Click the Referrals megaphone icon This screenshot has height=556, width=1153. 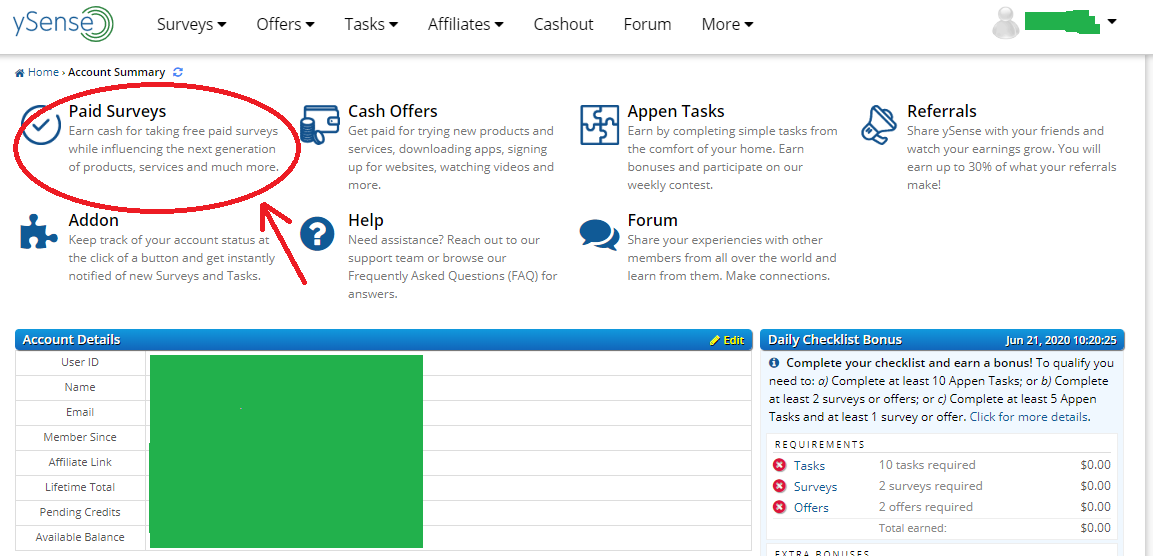click(x=879, y=125)
